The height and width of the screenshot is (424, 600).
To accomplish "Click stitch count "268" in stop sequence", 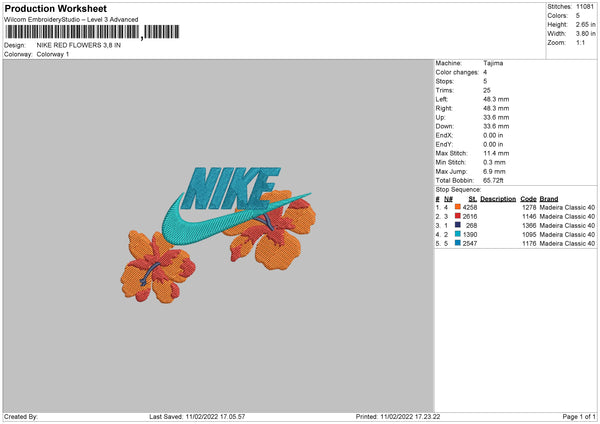I will click(471, 225).
